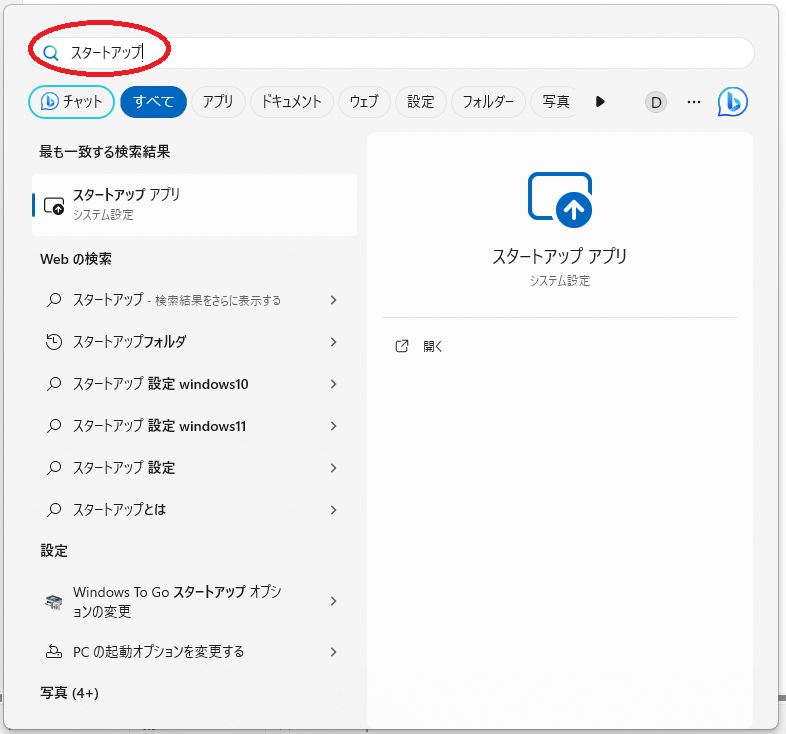Image resolution: width=786 pixels, height=734 pixels.
Task: Click the 最も一致する検索結果 heading
Action: [105, 151]
